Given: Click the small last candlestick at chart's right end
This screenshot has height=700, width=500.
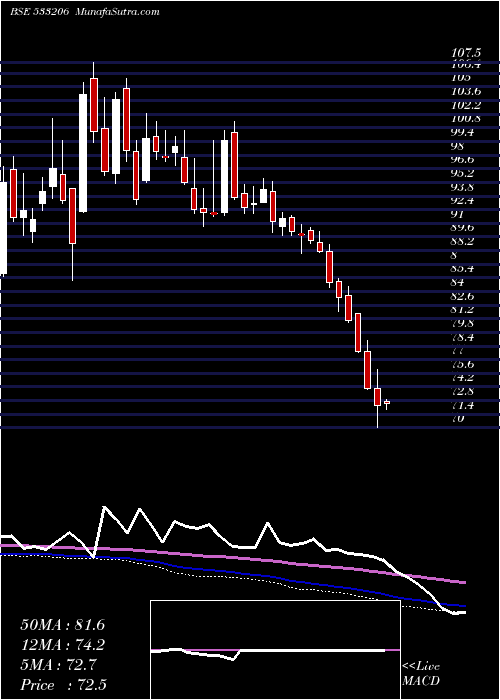Looking at the screenshot, I should 387,403.
